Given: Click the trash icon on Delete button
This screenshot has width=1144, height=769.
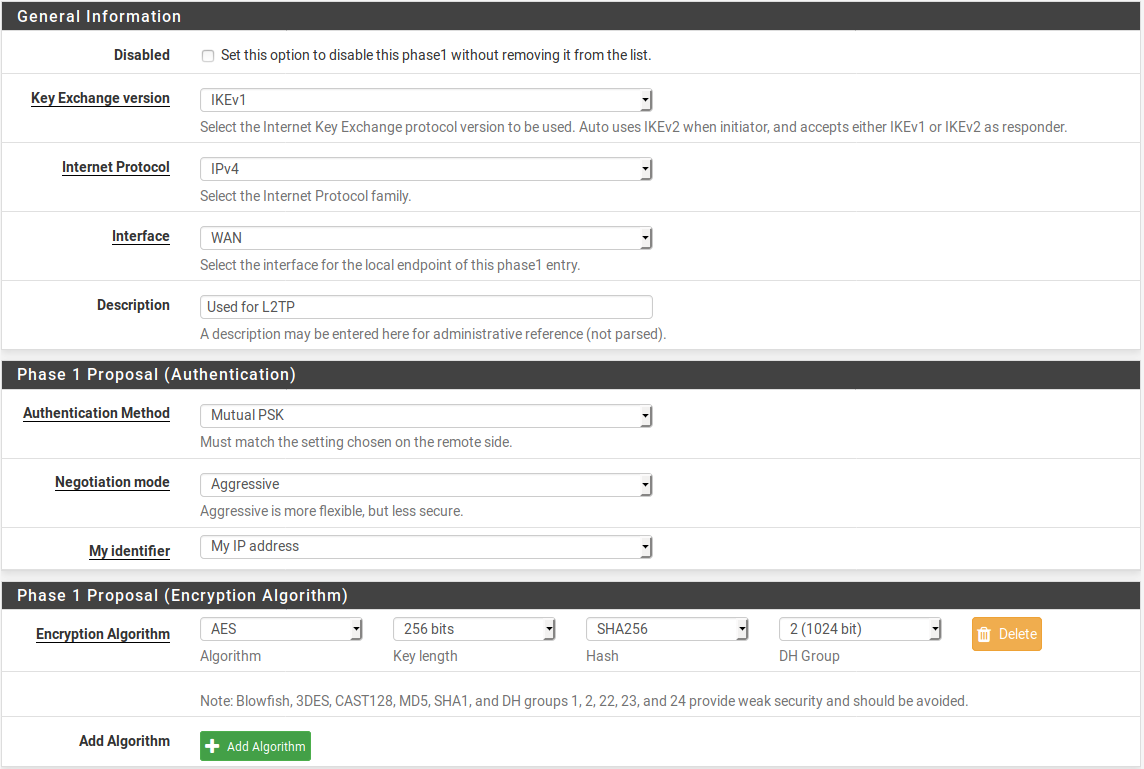Looking at the screenshot, I should (x=984, y=634).
